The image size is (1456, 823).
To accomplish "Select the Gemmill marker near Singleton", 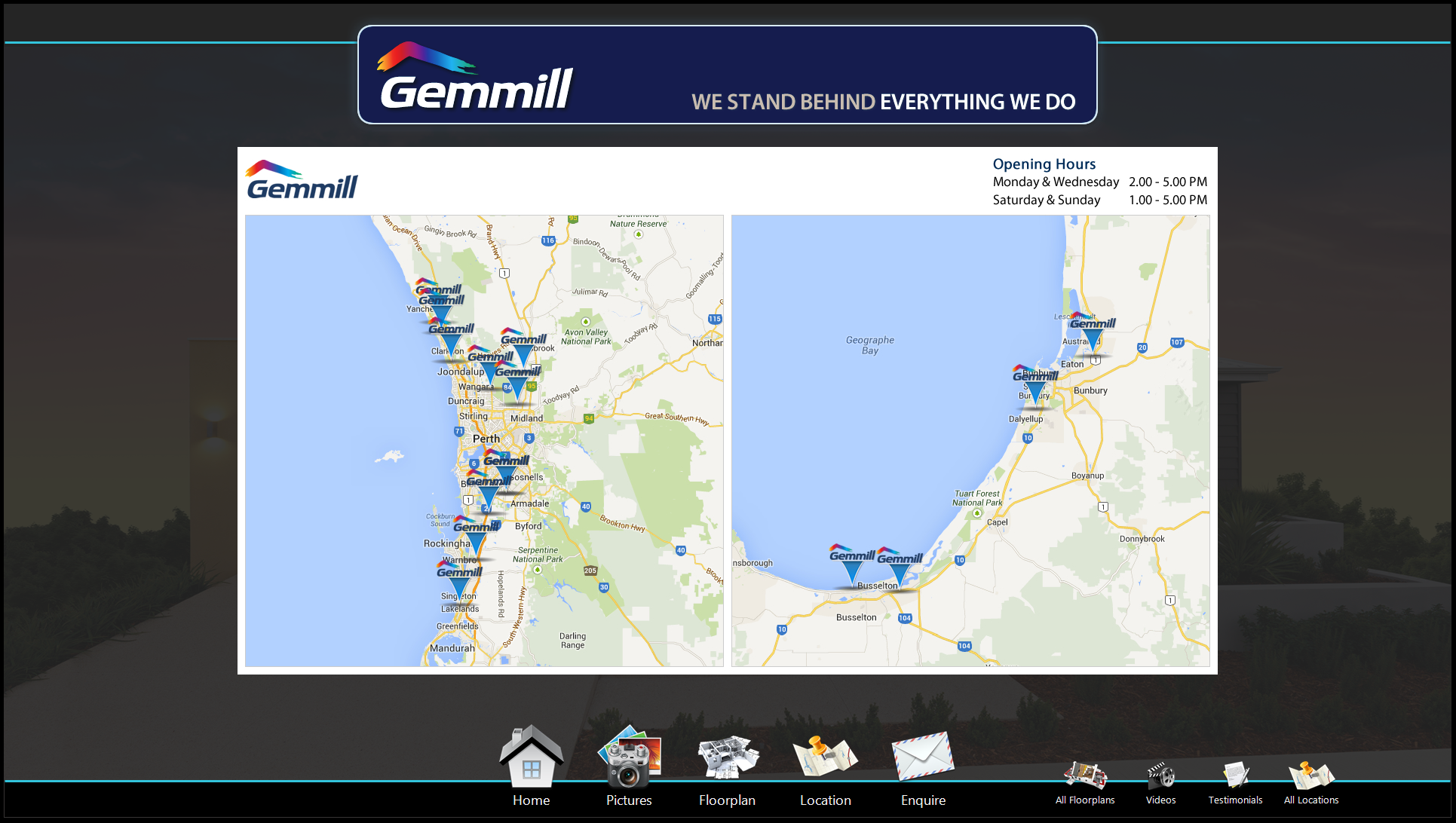I will coord(459,583).
